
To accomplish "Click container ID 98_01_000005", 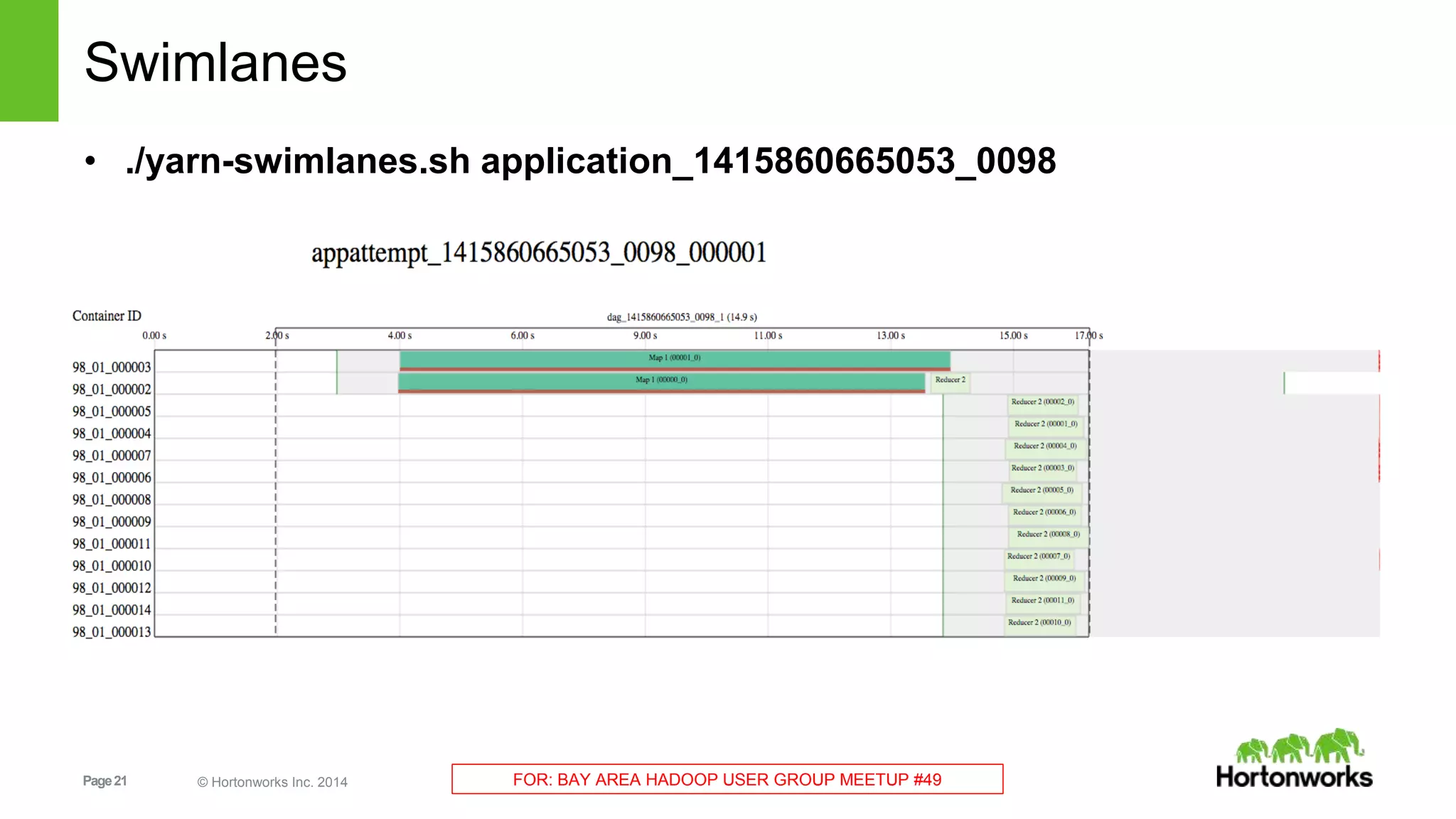I will [x=112, y=412].
